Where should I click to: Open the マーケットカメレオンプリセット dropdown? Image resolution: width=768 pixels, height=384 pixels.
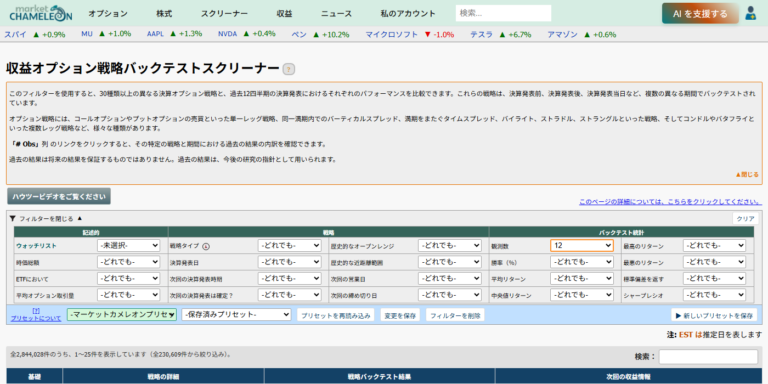(x=122, y=315)
